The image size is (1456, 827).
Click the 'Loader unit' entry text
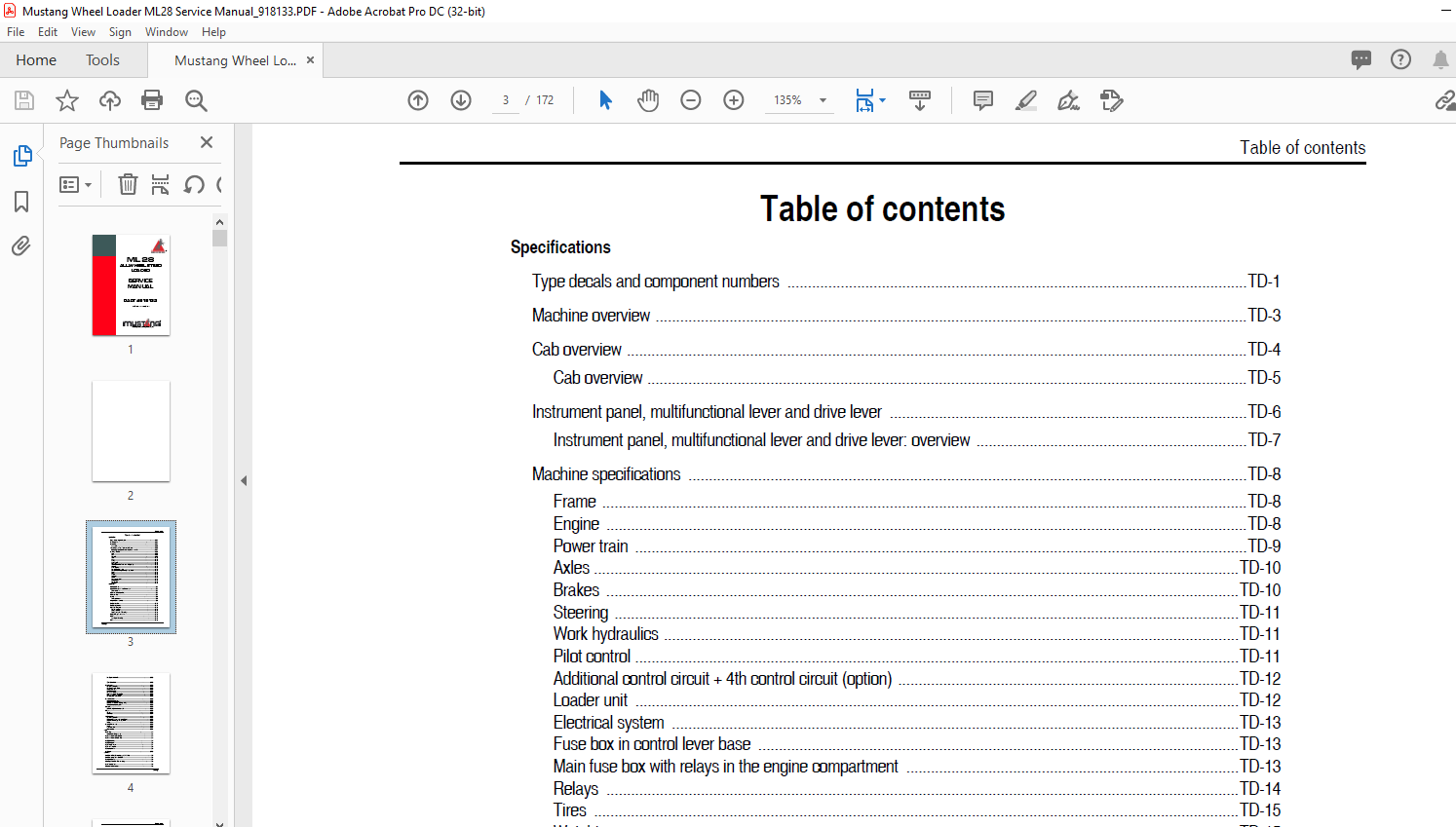[x=591, y=700]
